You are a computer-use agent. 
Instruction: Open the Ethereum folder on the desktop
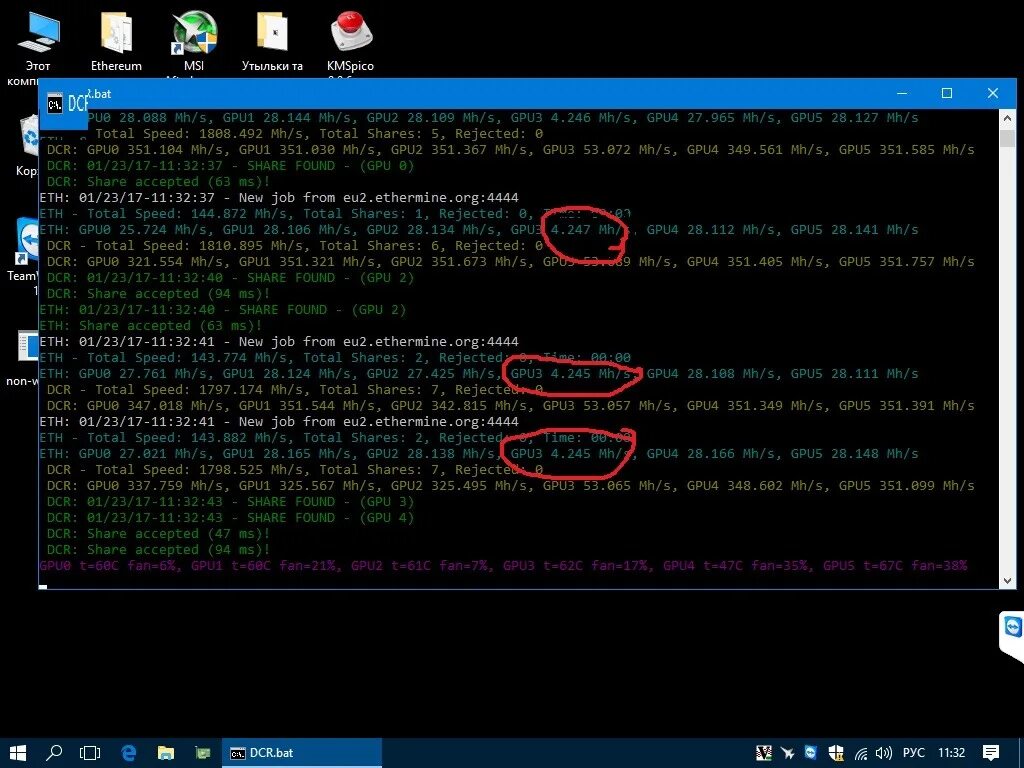click(116, 40)
